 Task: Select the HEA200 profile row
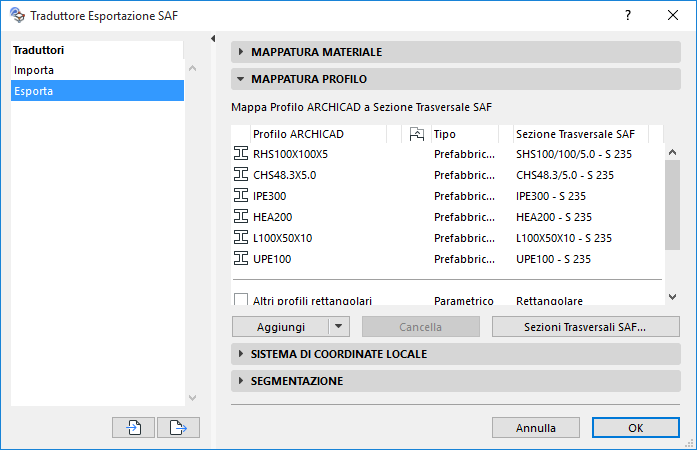[448, 217]
